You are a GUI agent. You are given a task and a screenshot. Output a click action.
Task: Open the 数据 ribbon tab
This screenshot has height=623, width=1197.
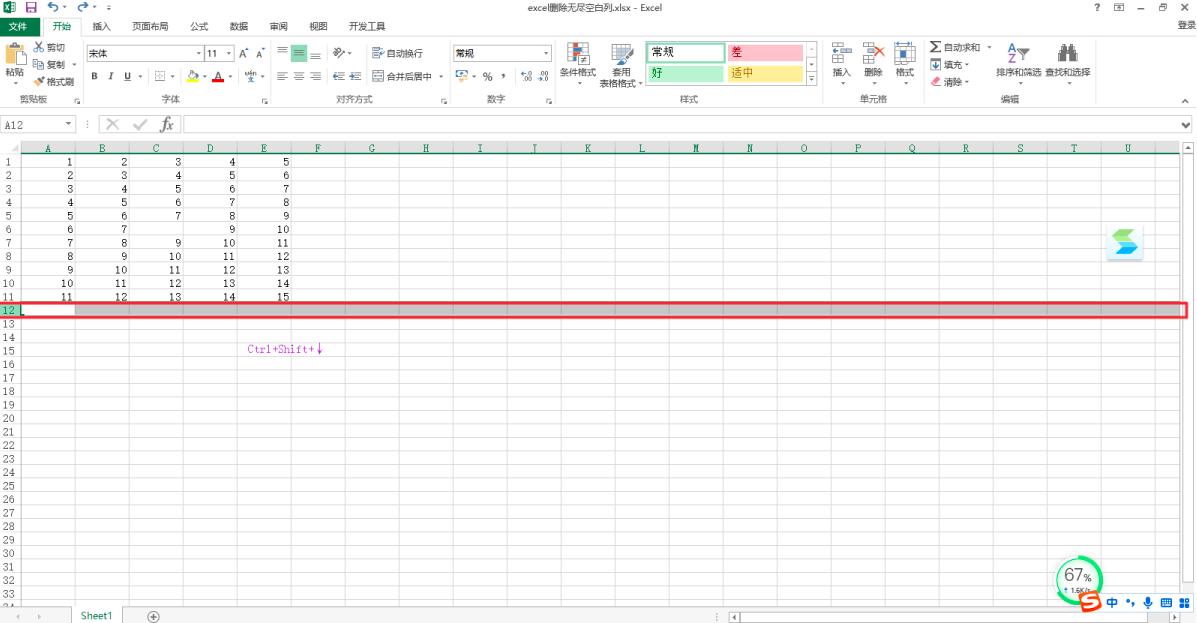[x=238, y=26]
